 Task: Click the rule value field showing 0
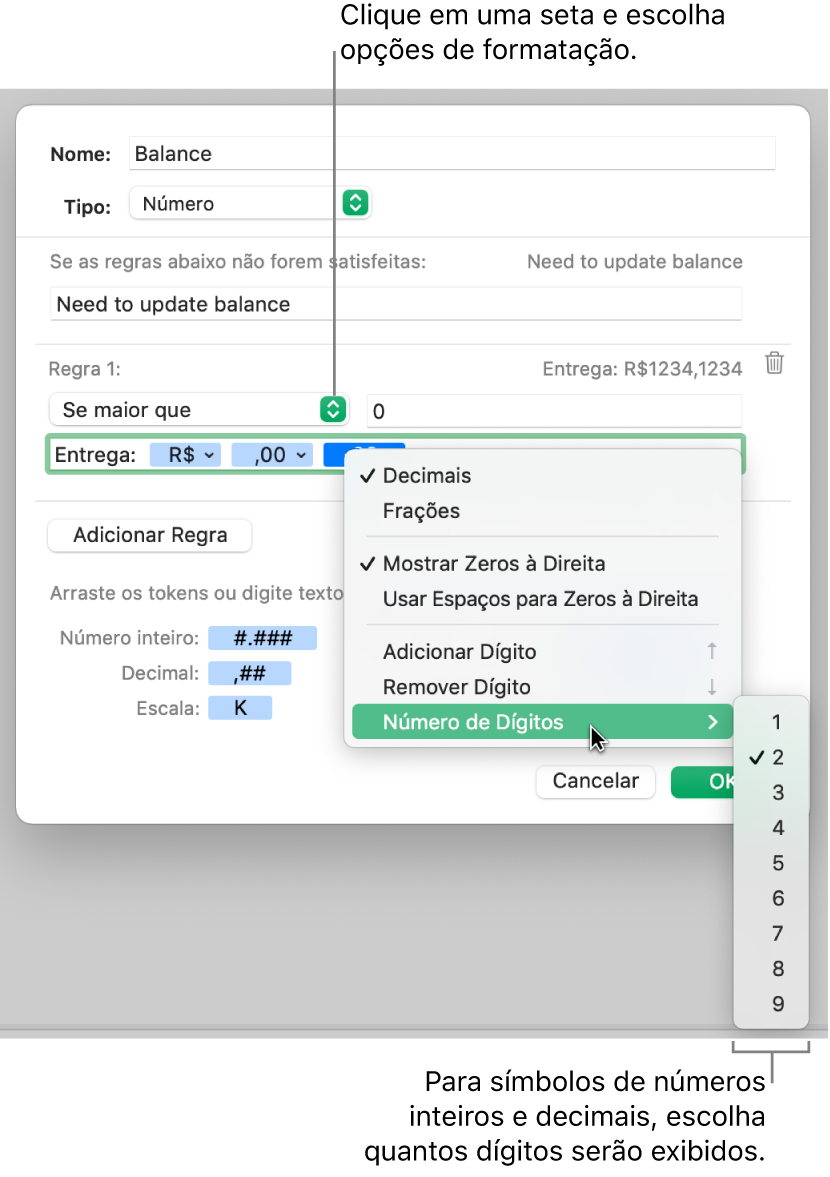point(554,411)
